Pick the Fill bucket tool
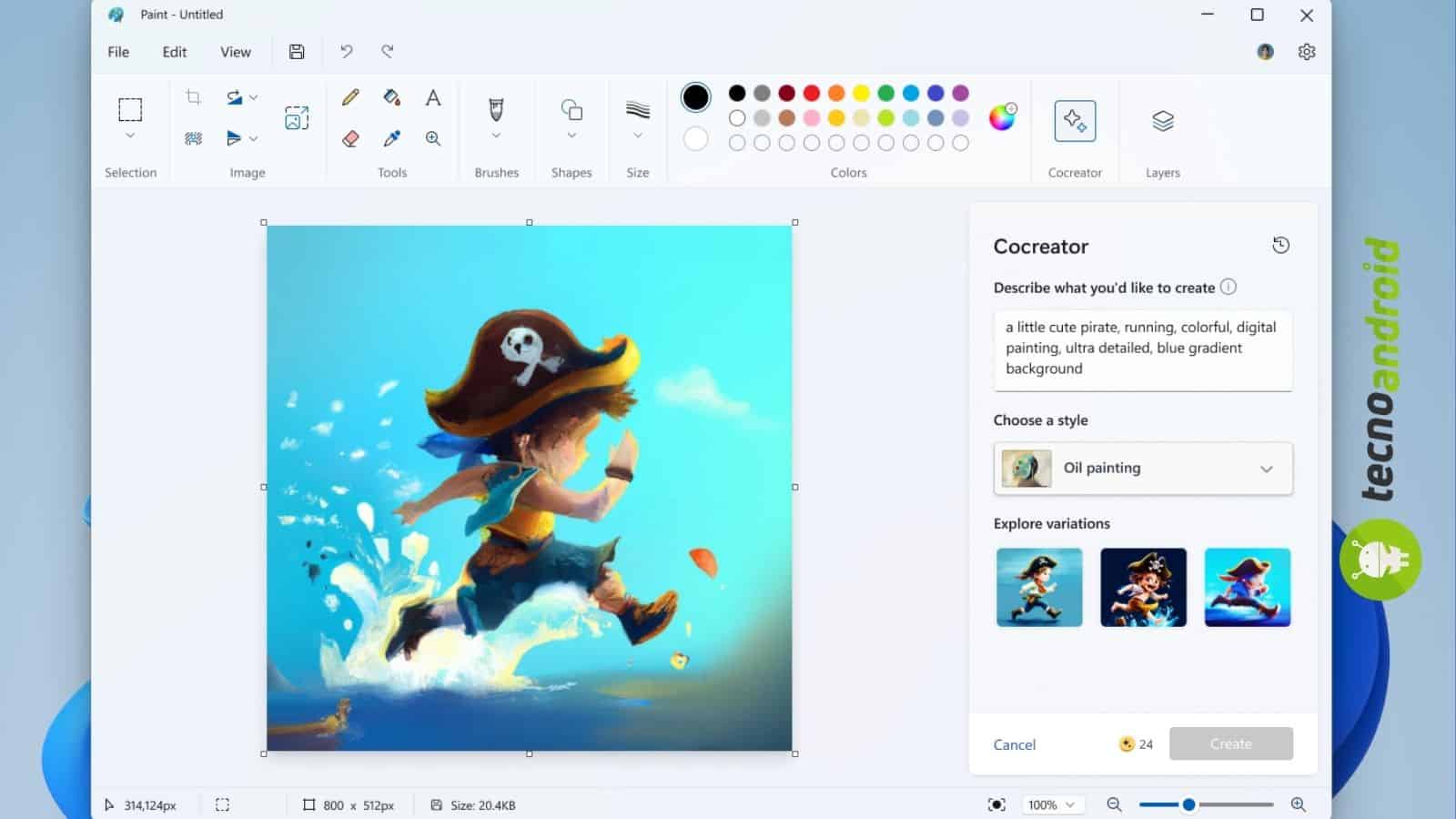This screenshot has height=819, width=1456. click(x=391, y=97)
